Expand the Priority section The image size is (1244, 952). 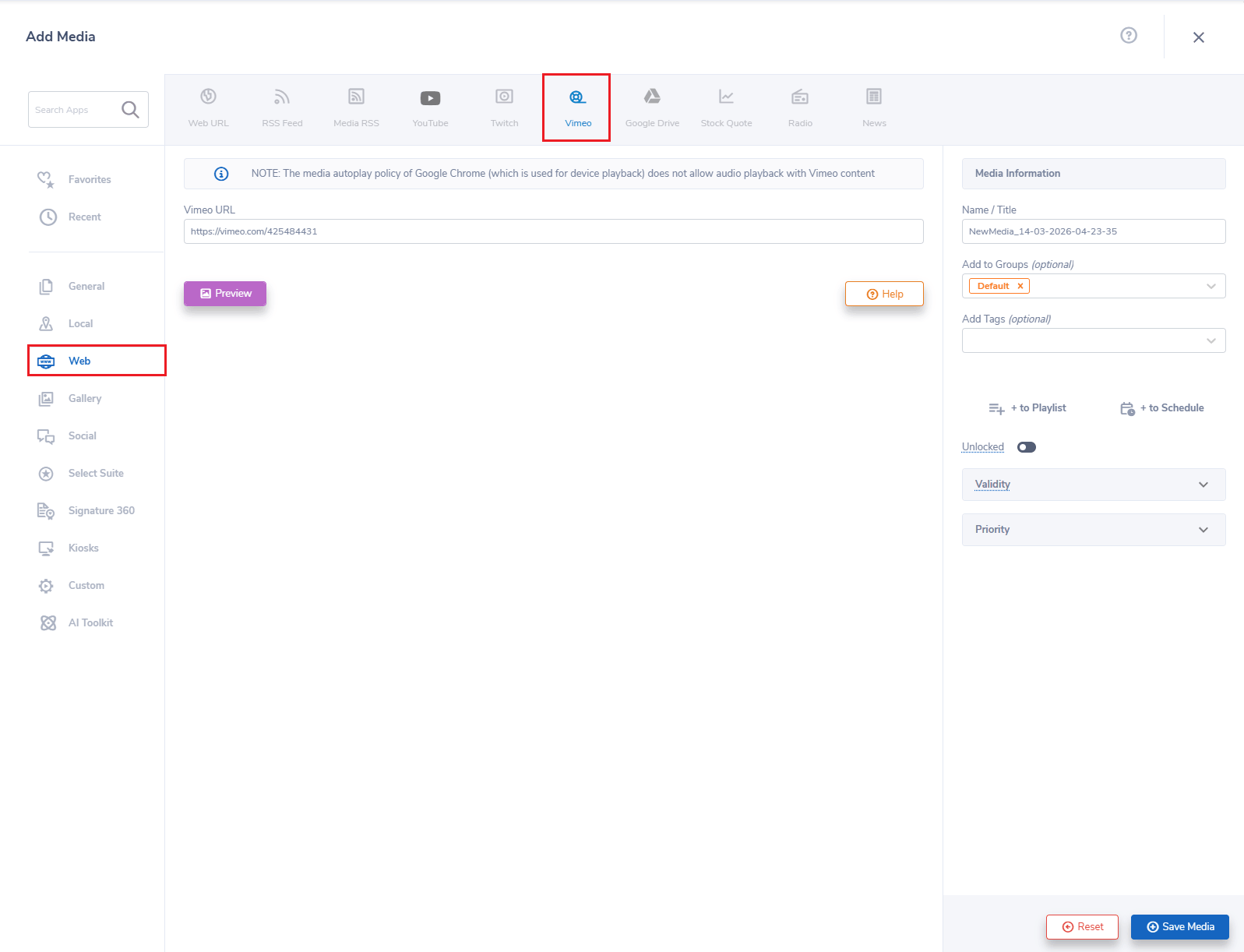pyautogui.click(x=1094, y=530)
